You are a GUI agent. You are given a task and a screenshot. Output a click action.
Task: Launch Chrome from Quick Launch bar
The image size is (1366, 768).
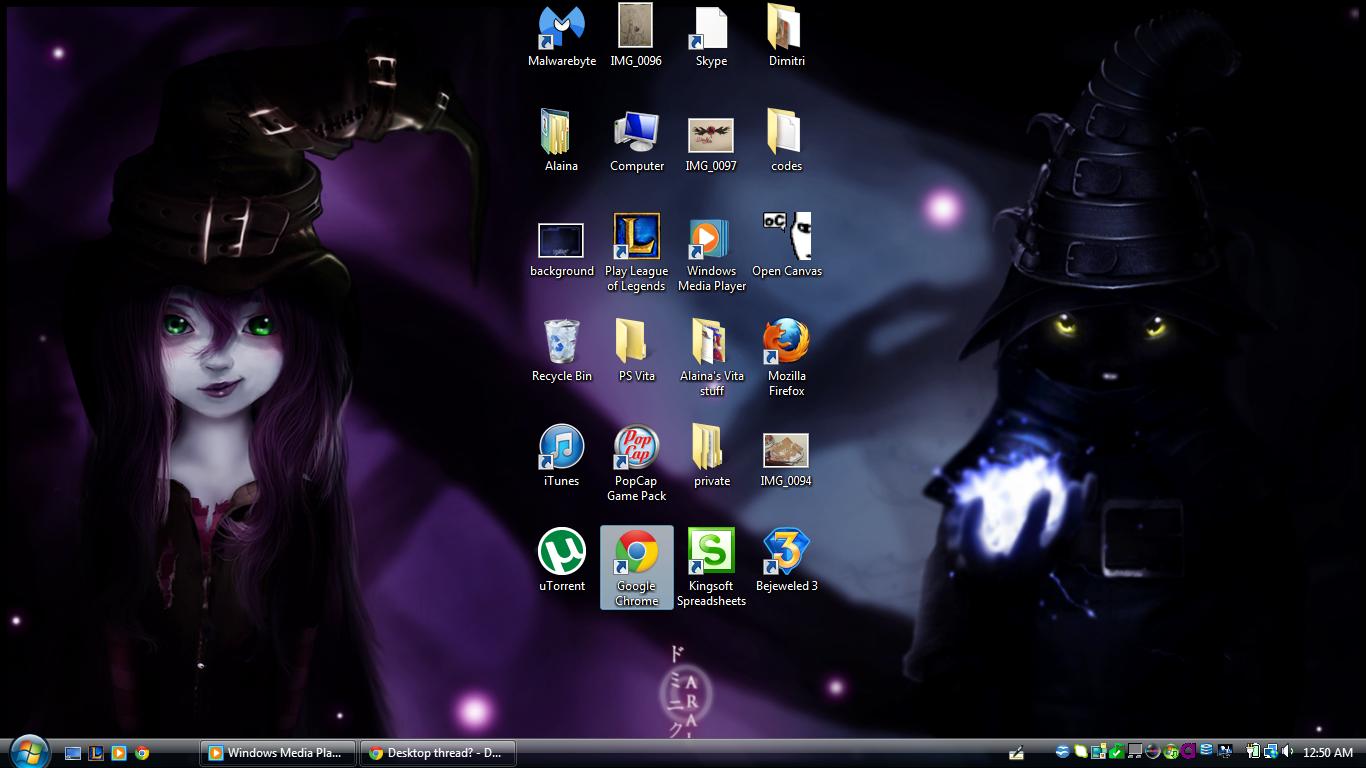[142, 753]
